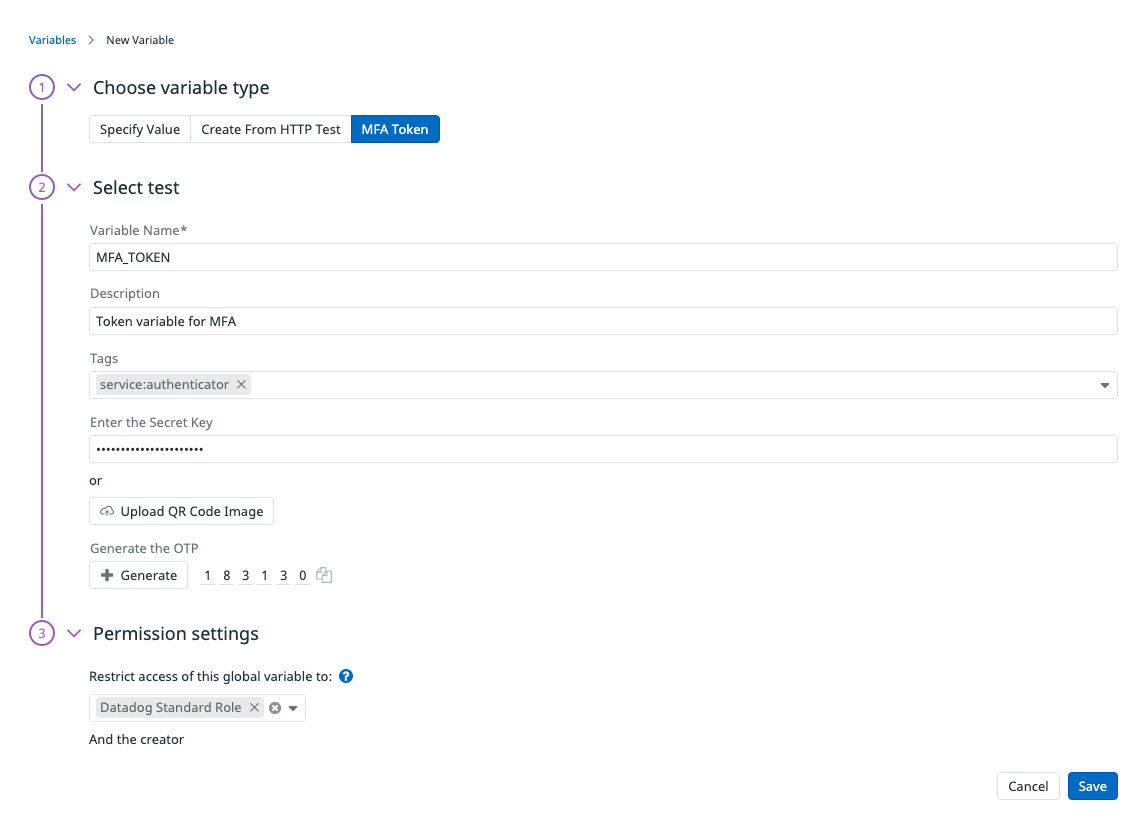Save the new variable

(x=1092, y=786)
